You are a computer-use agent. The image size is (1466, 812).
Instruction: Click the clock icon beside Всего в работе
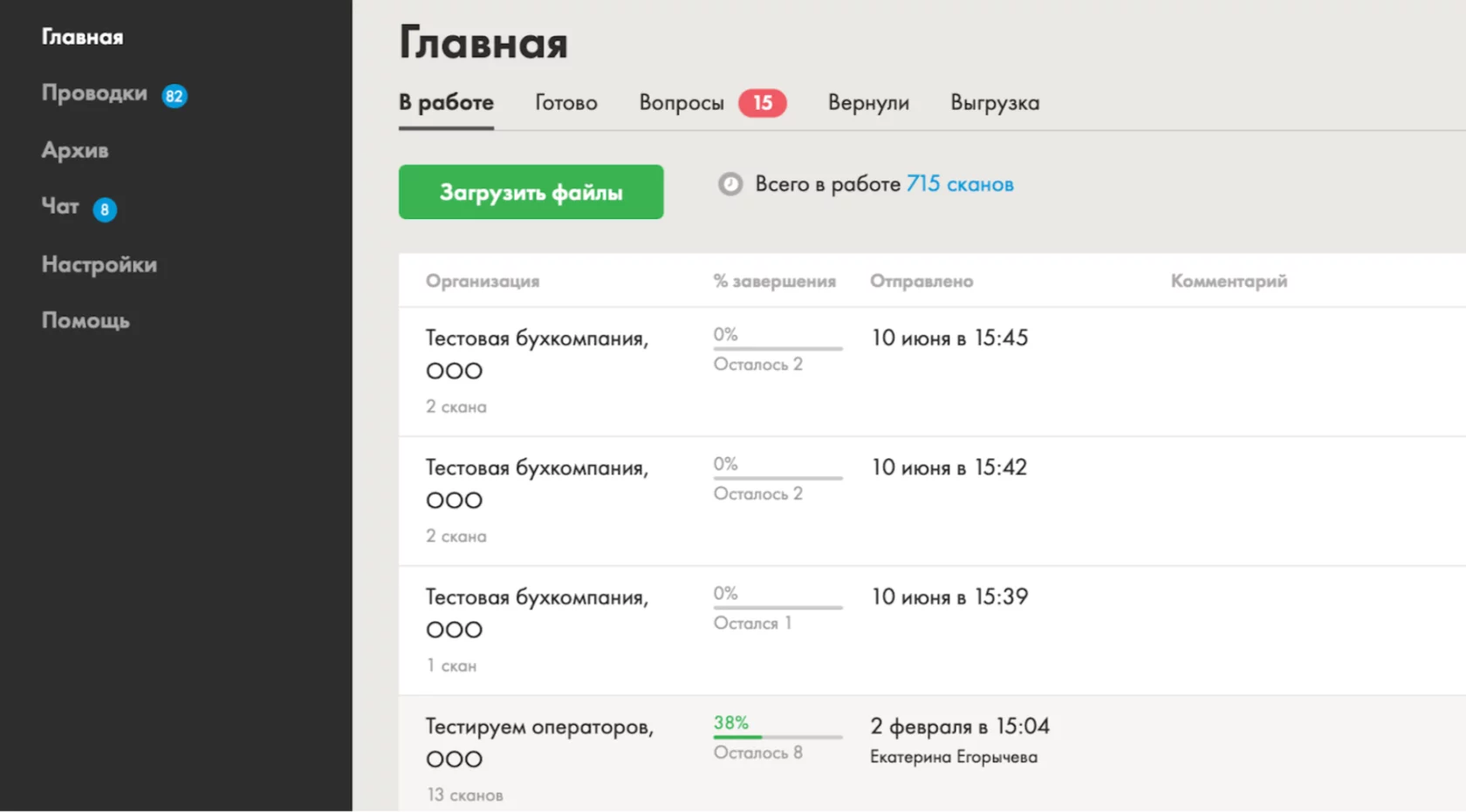click(730, 184)
